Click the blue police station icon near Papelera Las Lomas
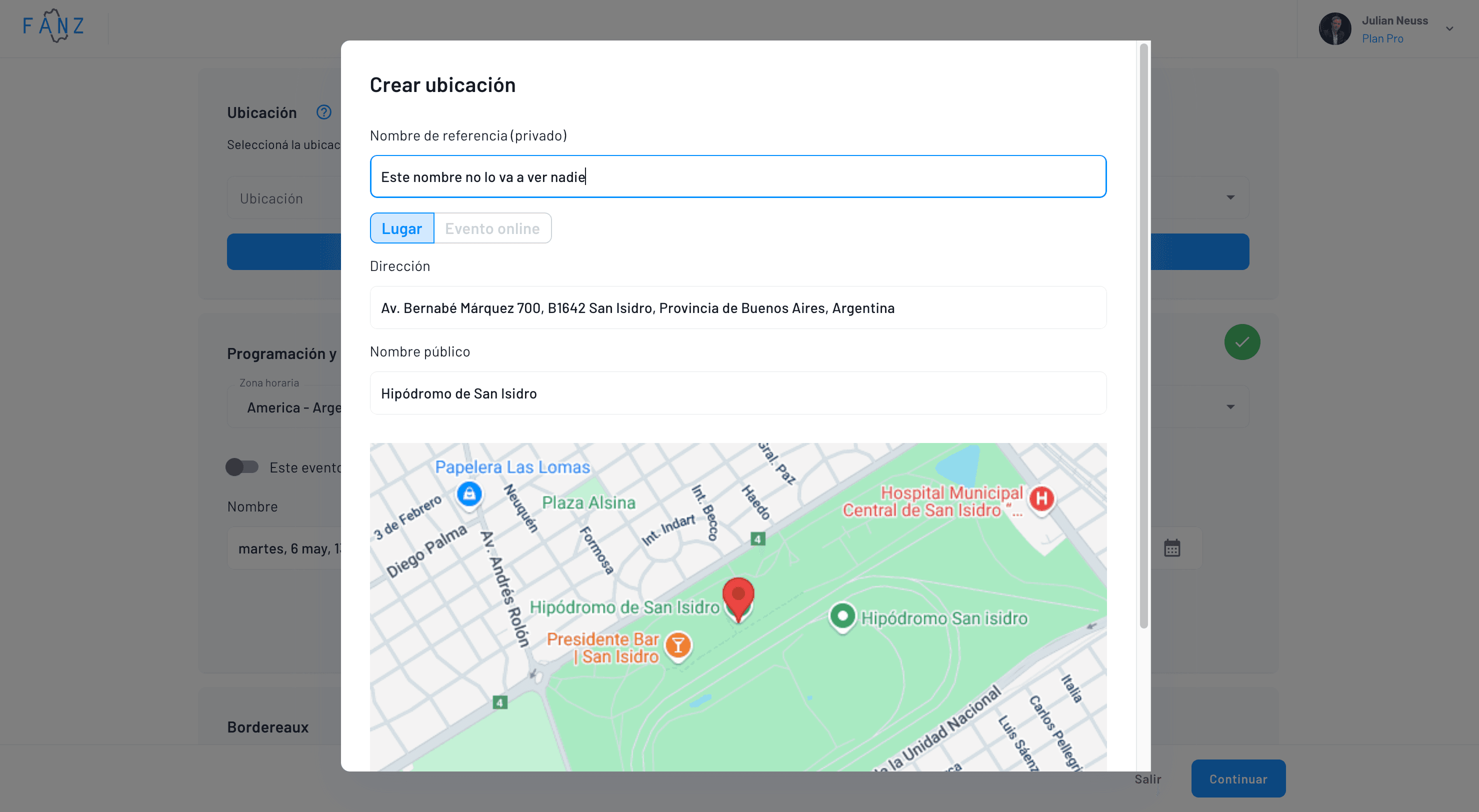This screenshot has width=1479, height=812. 469,494
